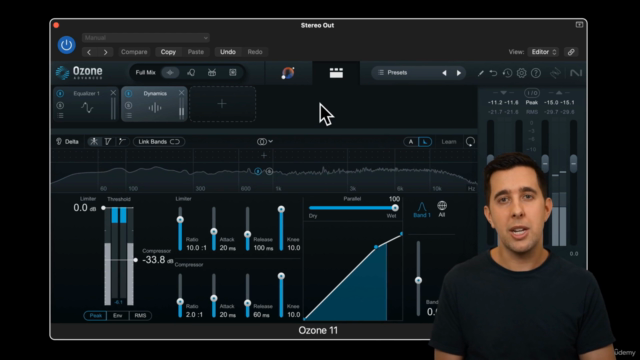Solo the Dynamics module
This screenshot has height=360, width=640.
click(128, 105)
